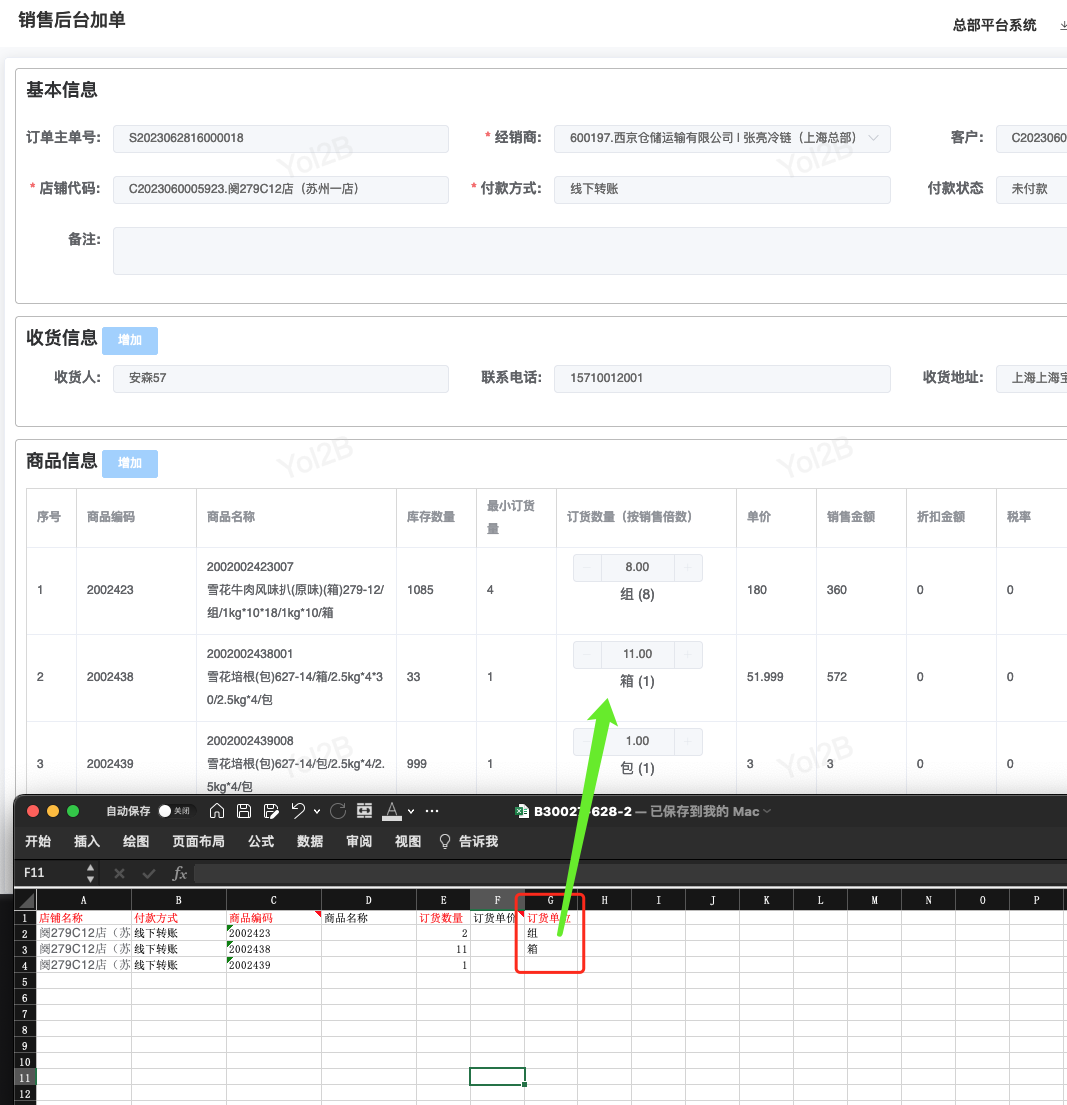This screenshot has height=1105, width=1067.
Task: Open the 公式 ribbon tab
Action: pos(261,842)
